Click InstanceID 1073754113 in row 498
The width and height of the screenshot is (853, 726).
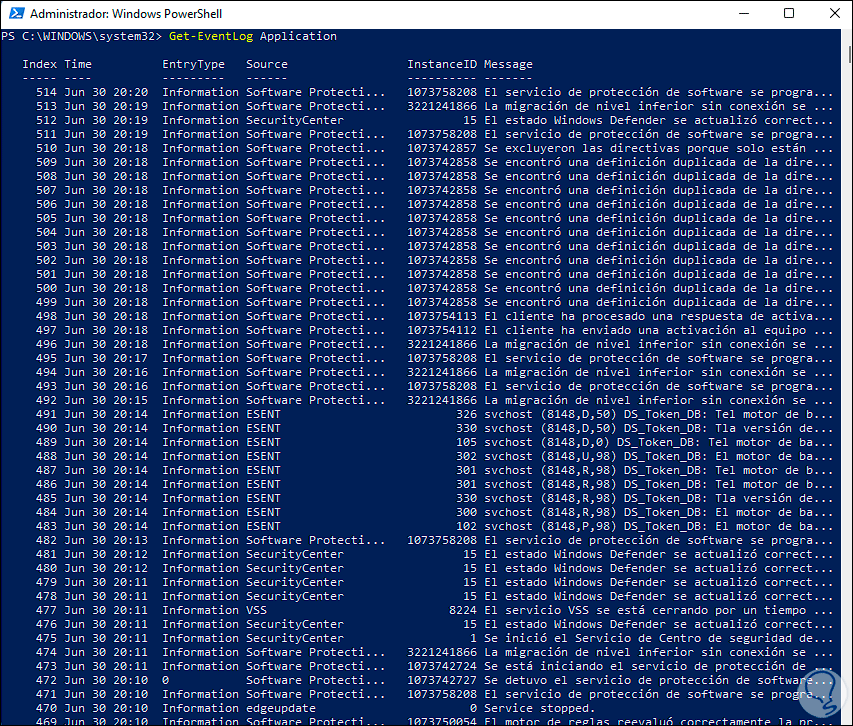click(442, 317)
